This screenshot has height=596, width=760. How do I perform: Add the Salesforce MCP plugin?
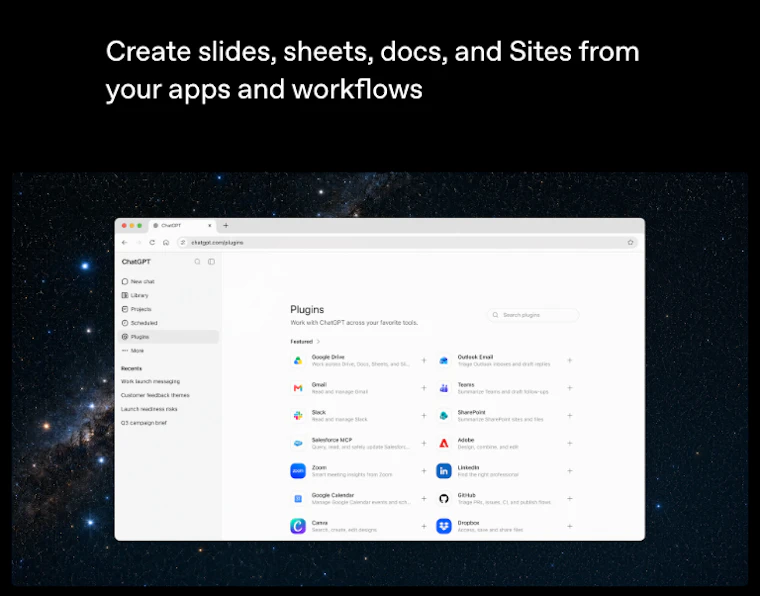pos(424,443)
